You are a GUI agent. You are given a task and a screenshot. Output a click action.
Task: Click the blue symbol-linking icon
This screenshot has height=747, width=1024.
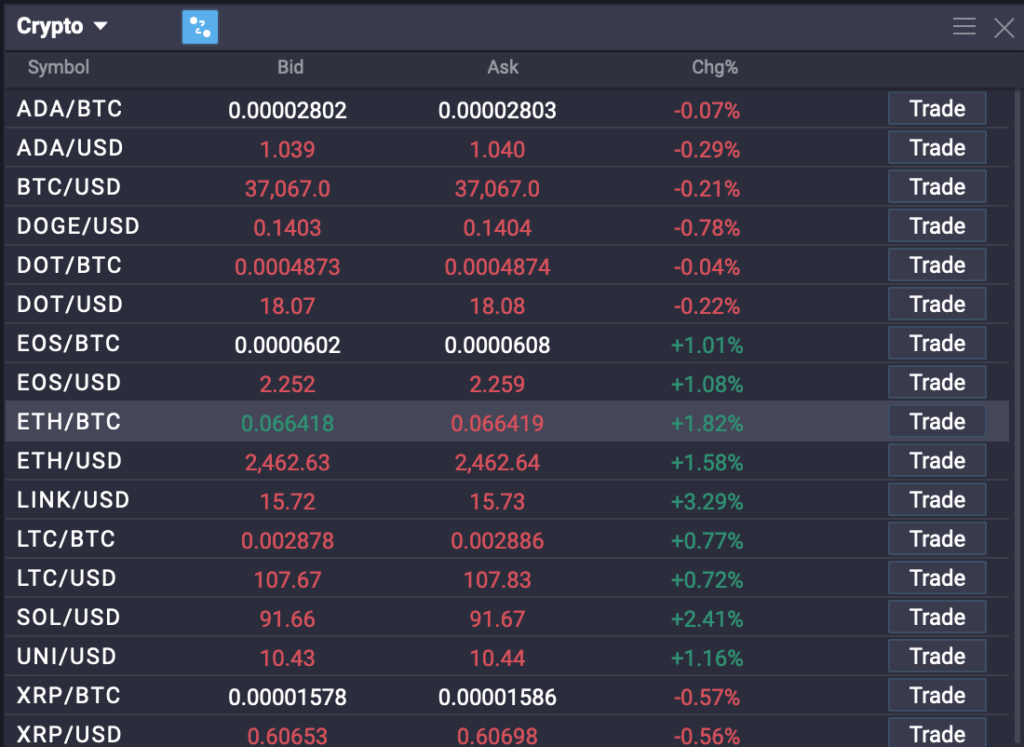tap(199, 26)
